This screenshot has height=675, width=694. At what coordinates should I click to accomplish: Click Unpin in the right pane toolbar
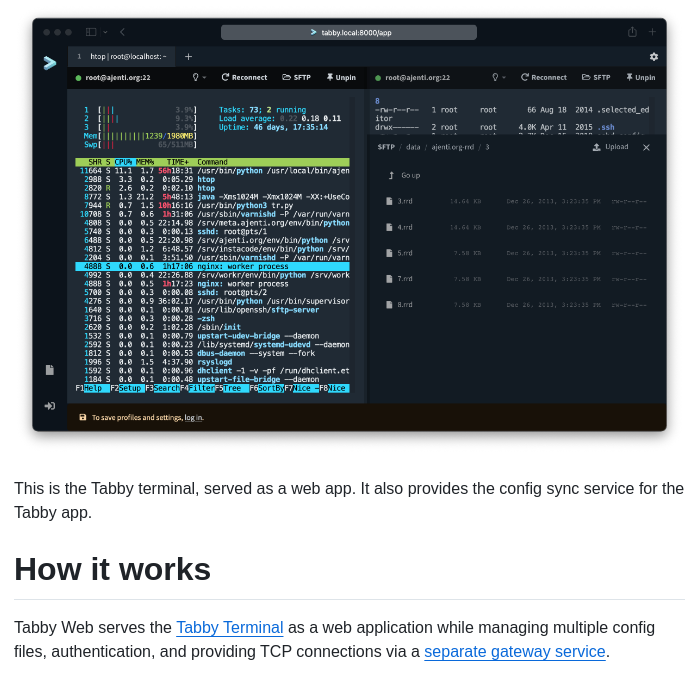click(x=640, y=77)
